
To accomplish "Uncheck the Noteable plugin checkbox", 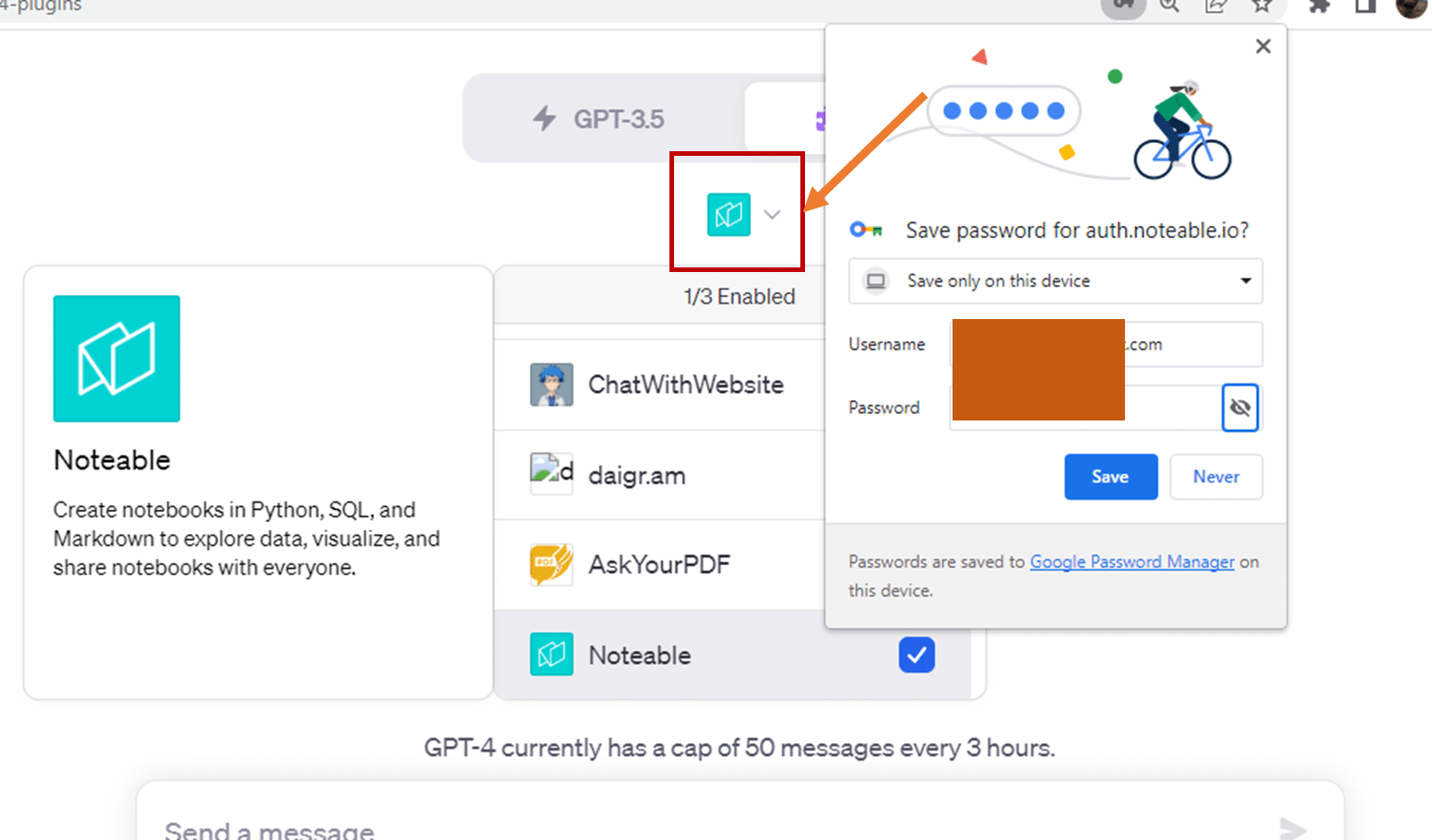I will (916, 655).
